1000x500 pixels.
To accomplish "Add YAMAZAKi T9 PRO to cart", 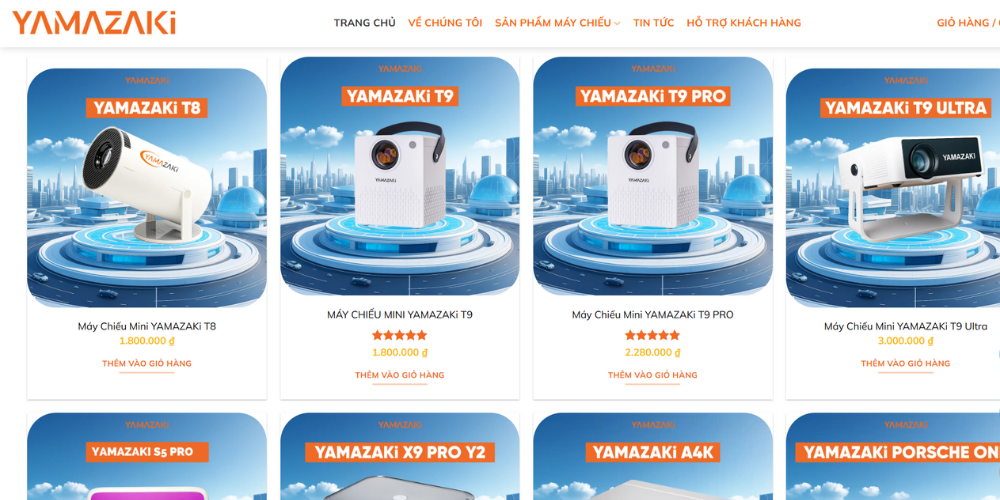I will (x=652, y=375).
